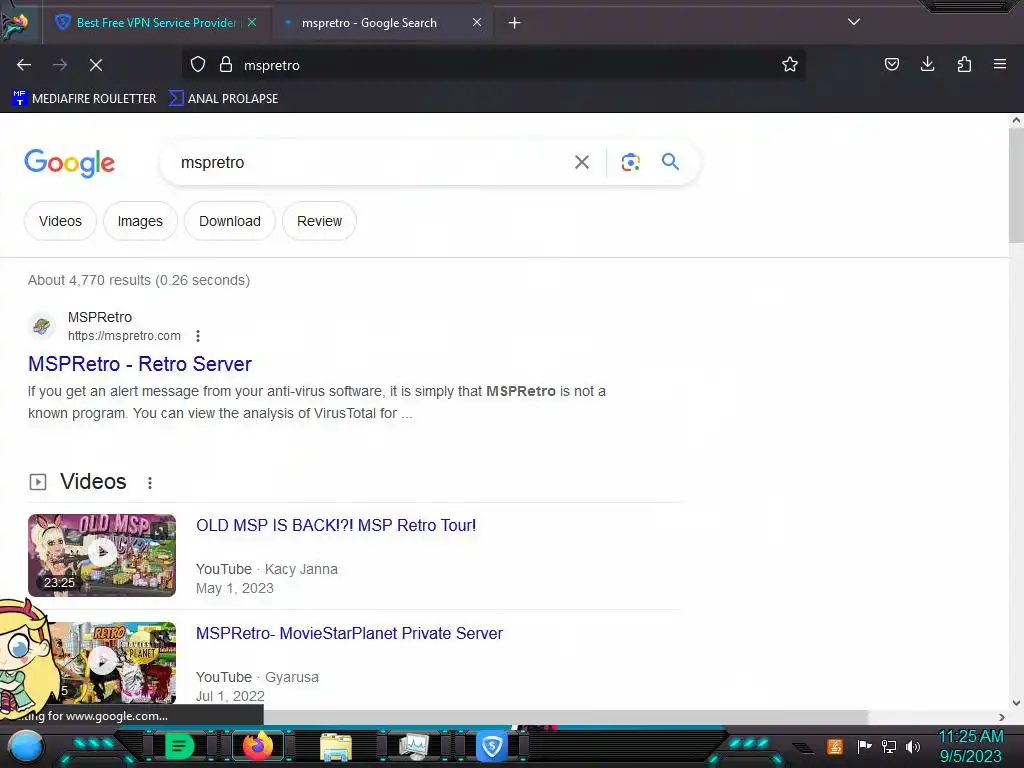Screen dimensions: 1024x768
Task: Open the volume speaker tray icon
Action: [x=913, y=746]
